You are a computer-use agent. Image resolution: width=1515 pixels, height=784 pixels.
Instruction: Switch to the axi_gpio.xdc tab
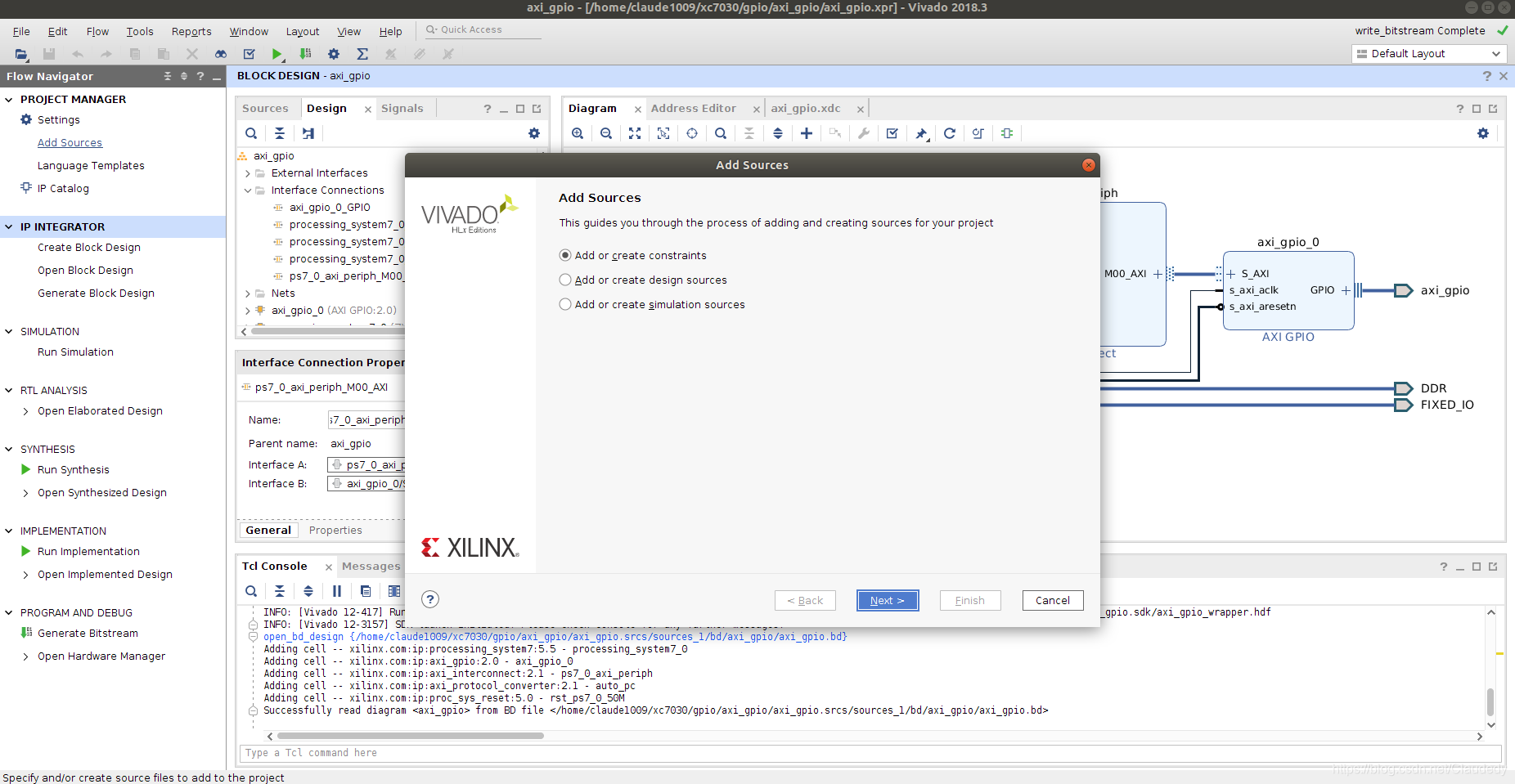806,108
